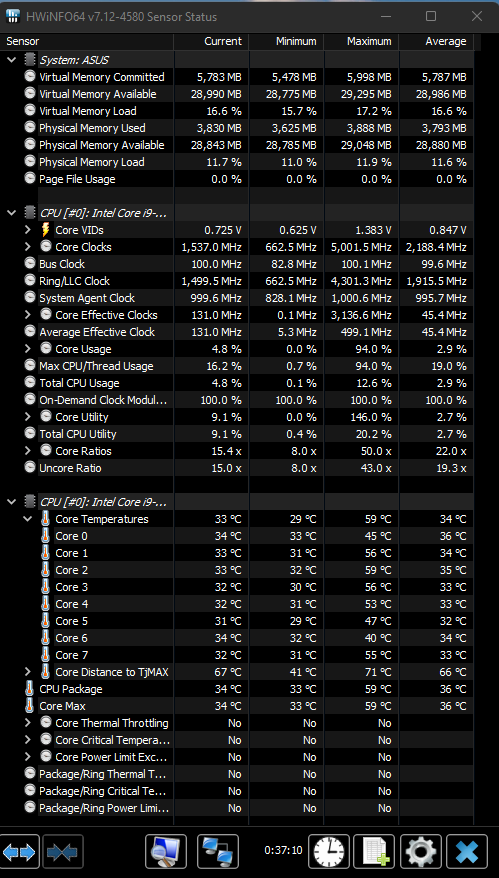Expand the Core Critical Temperature row
499x878 pixels.
click(x=28, y=740)
